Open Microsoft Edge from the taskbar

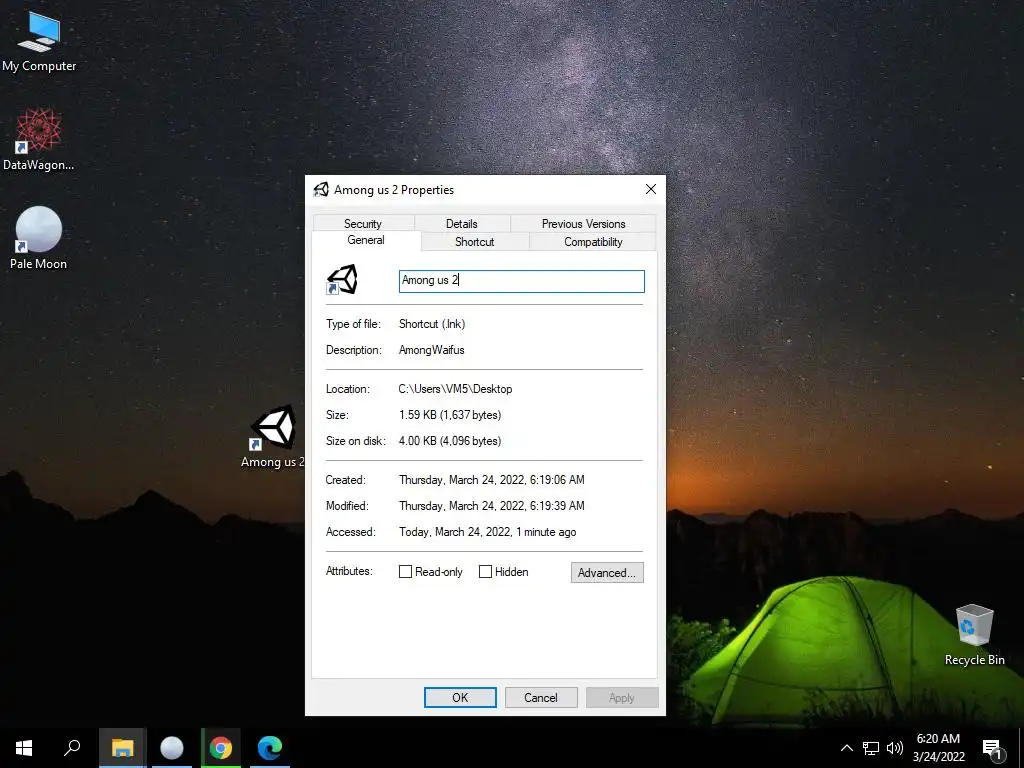(270, 748)
